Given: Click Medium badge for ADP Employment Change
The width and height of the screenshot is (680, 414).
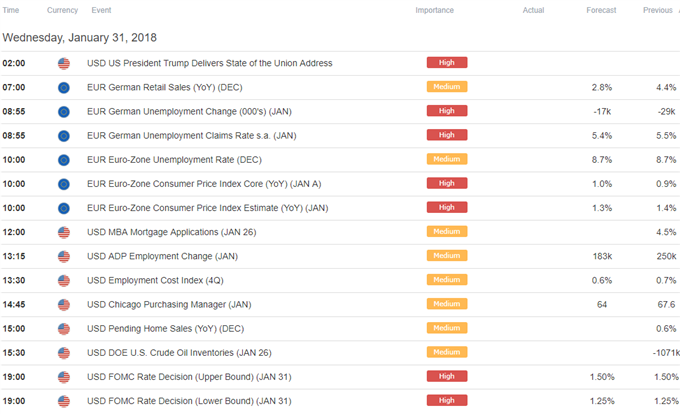Looking at the screenshot, I should (447, 255).
